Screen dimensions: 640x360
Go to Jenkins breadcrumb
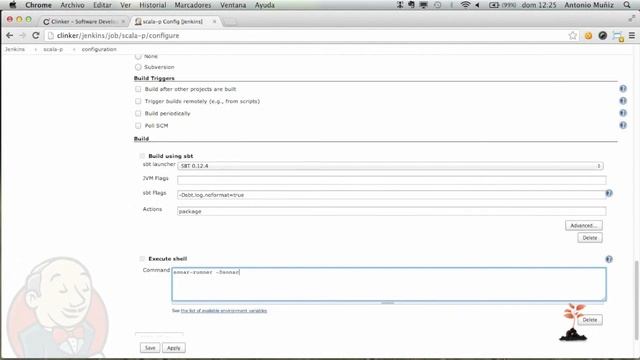(x=15, y=49)
